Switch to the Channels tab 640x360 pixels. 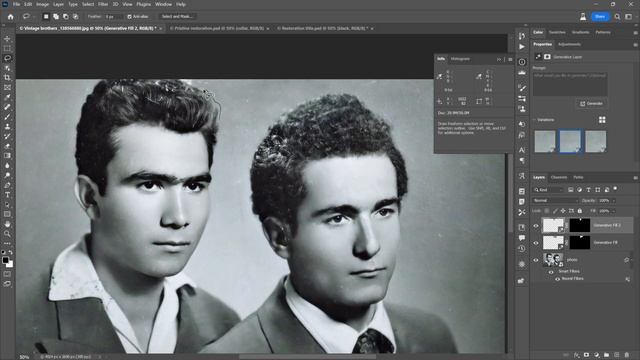pos(559,178)
